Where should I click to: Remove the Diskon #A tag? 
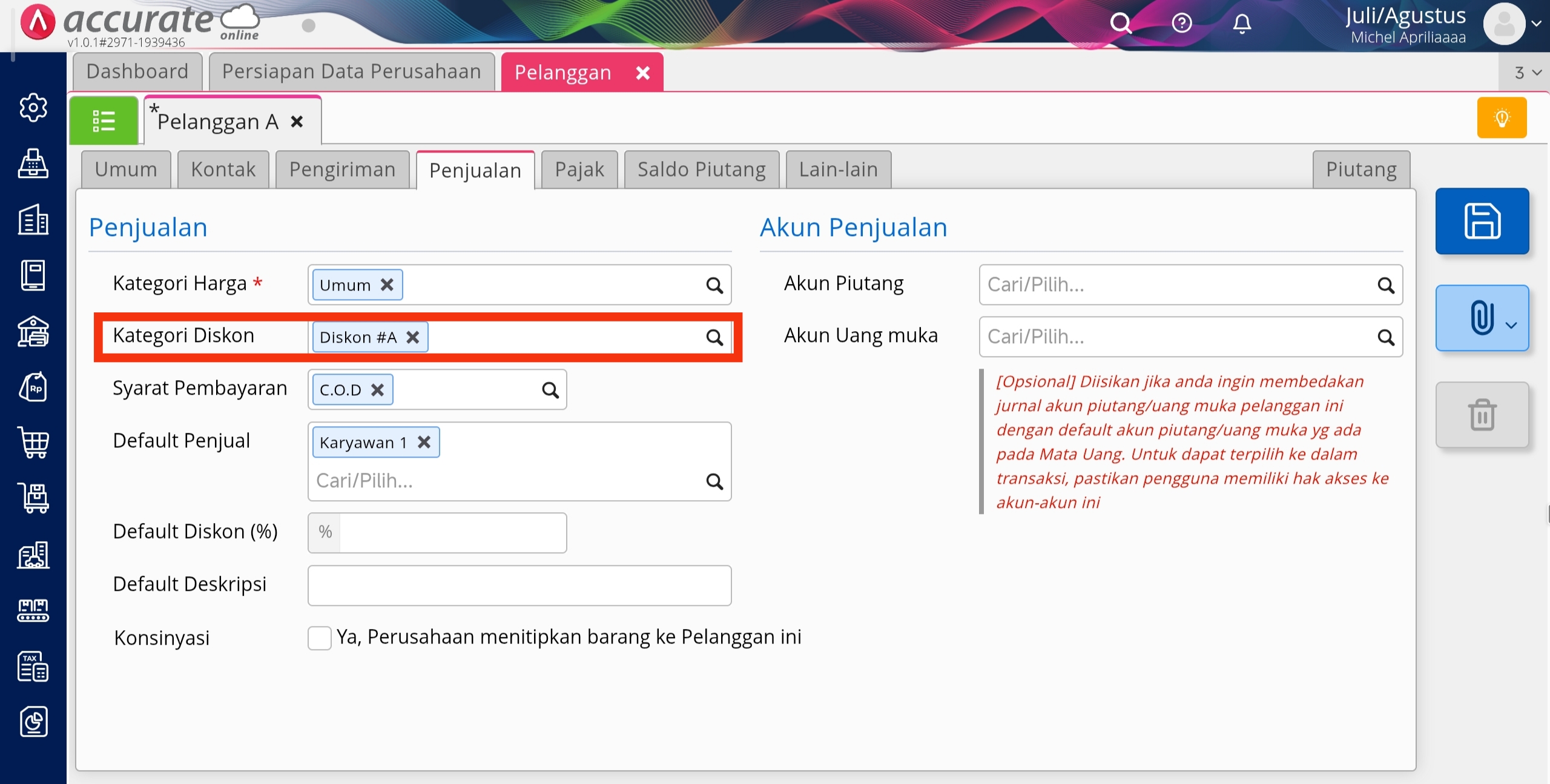(413, 337)
